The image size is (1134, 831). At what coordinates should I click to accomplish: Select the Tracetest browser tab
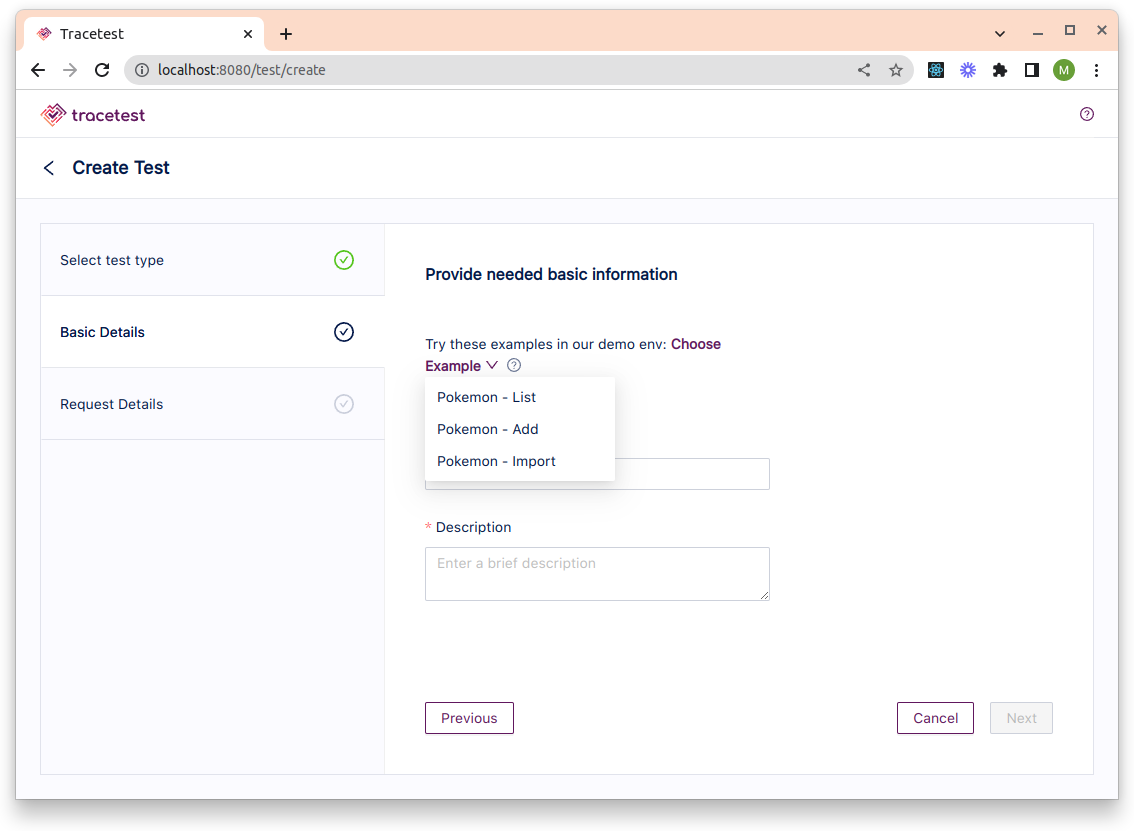tap(145, 34)
